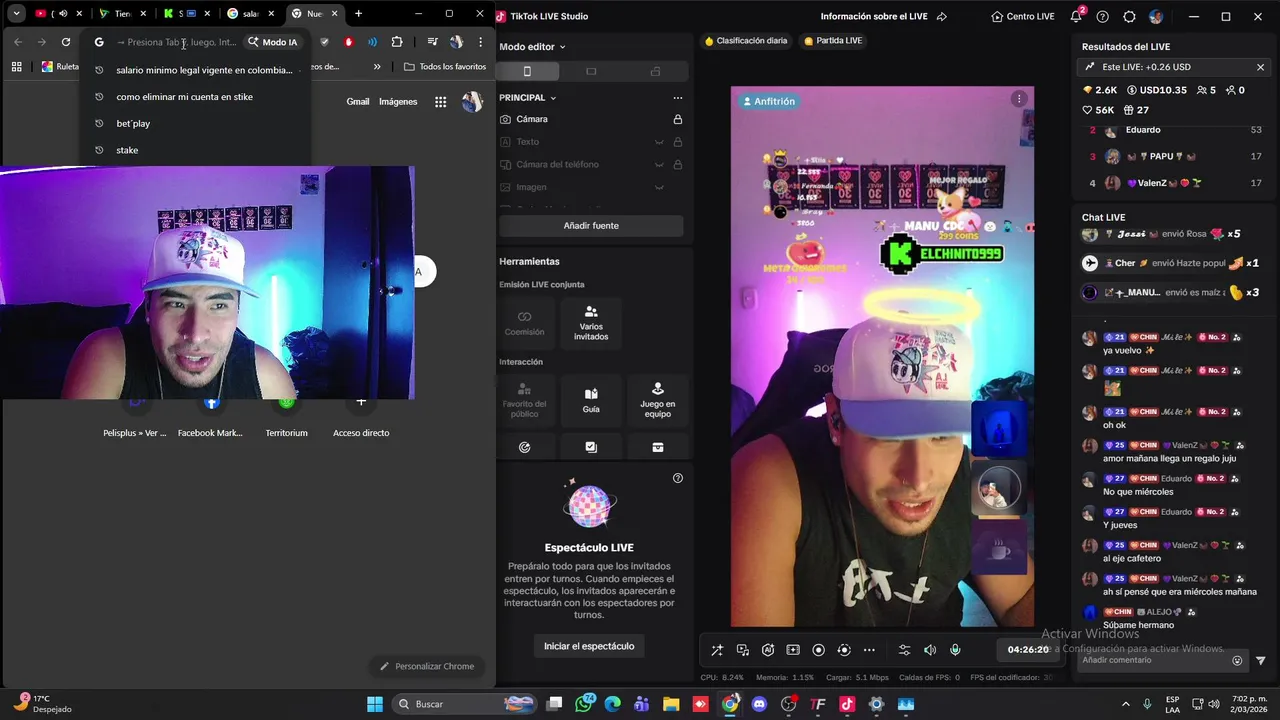Open the Partida LIVE tab
The image size is (1280, 720).
[x=832, y=41]
